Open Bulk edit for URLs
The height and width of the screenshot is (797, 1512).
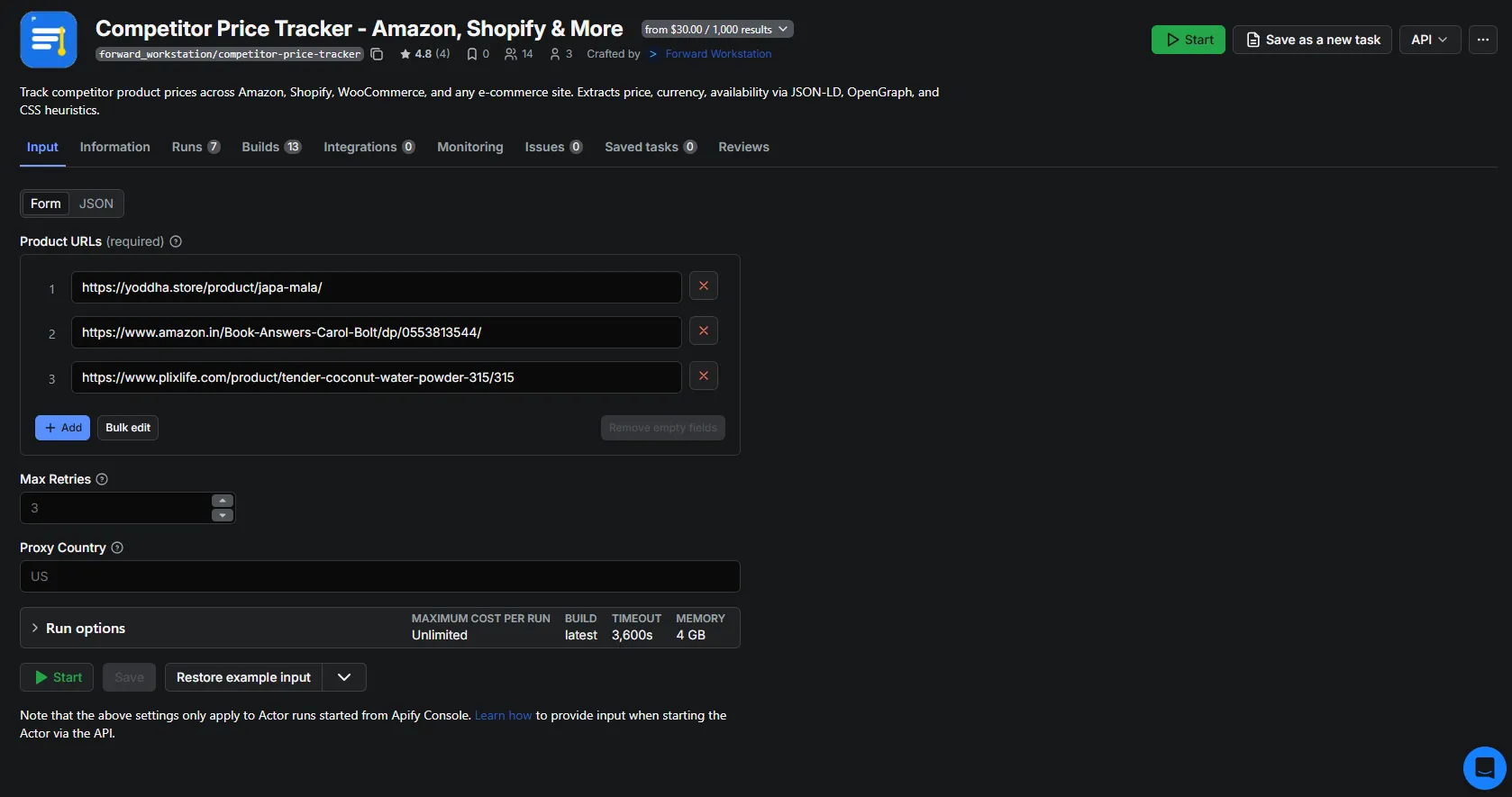[128, 428]
